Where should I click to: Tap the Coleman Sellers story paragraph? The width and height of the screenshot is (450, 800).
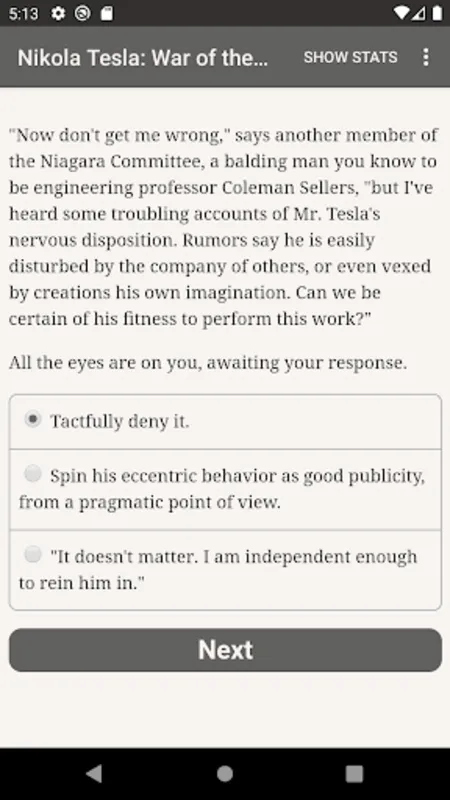click(223, 227)
